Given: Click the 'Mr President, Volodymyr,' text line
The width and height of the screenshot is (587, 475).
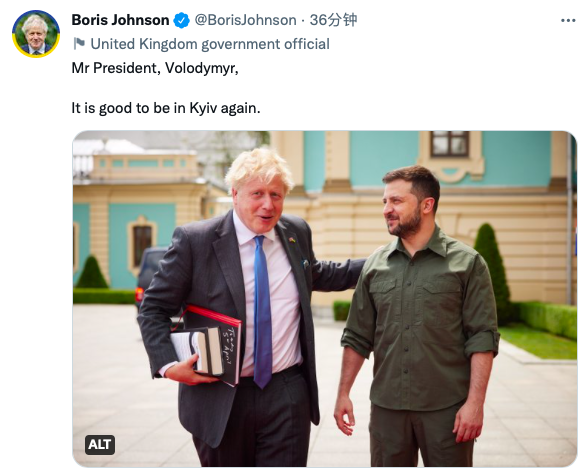Looking at the screenshot, I should 155,68.
